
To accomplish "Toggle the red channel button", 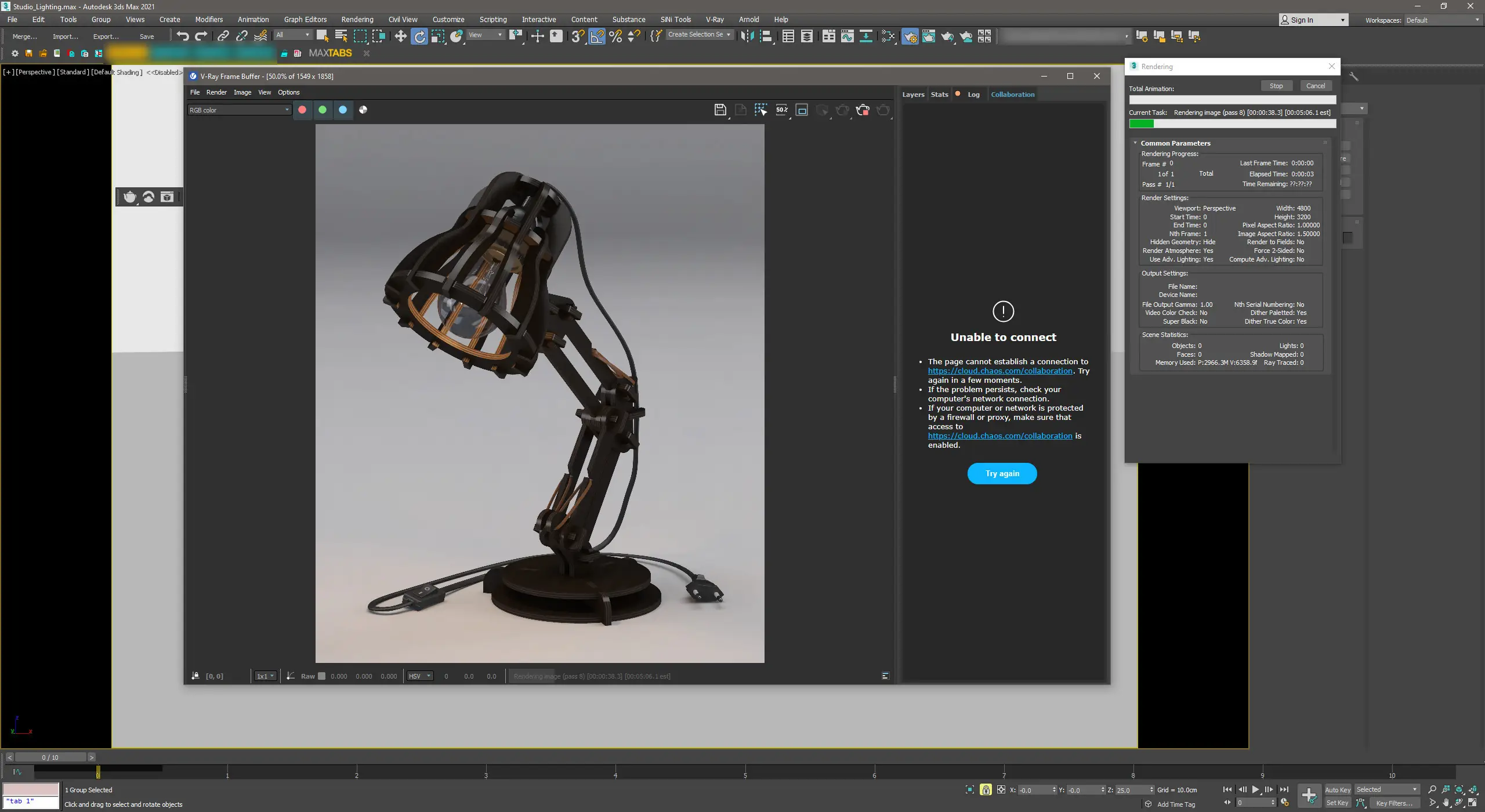I will tap(302, 110).
